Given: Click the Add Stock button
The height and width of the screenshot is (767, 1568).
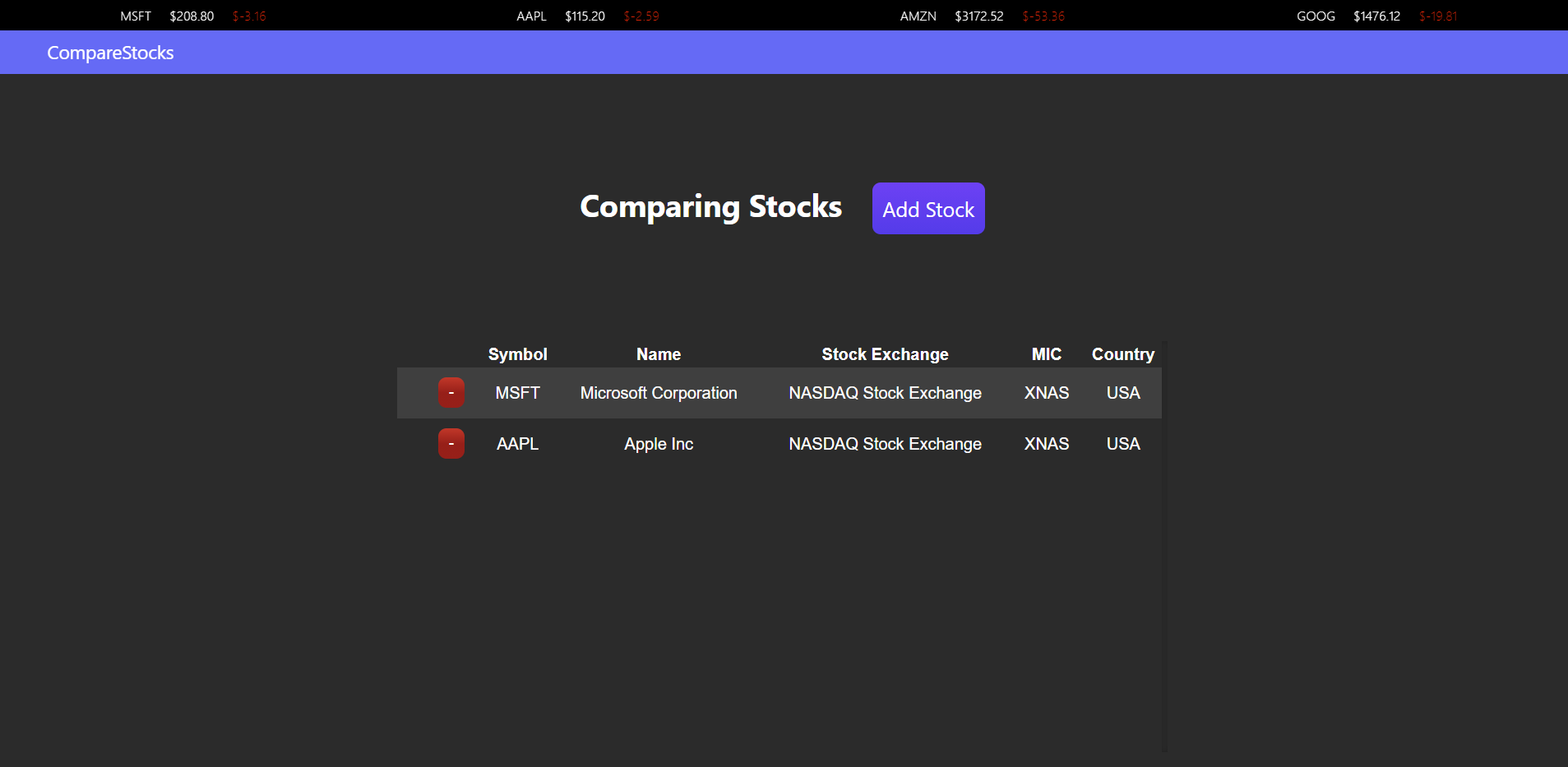Looking at the screenshot, I should (928, 209).
